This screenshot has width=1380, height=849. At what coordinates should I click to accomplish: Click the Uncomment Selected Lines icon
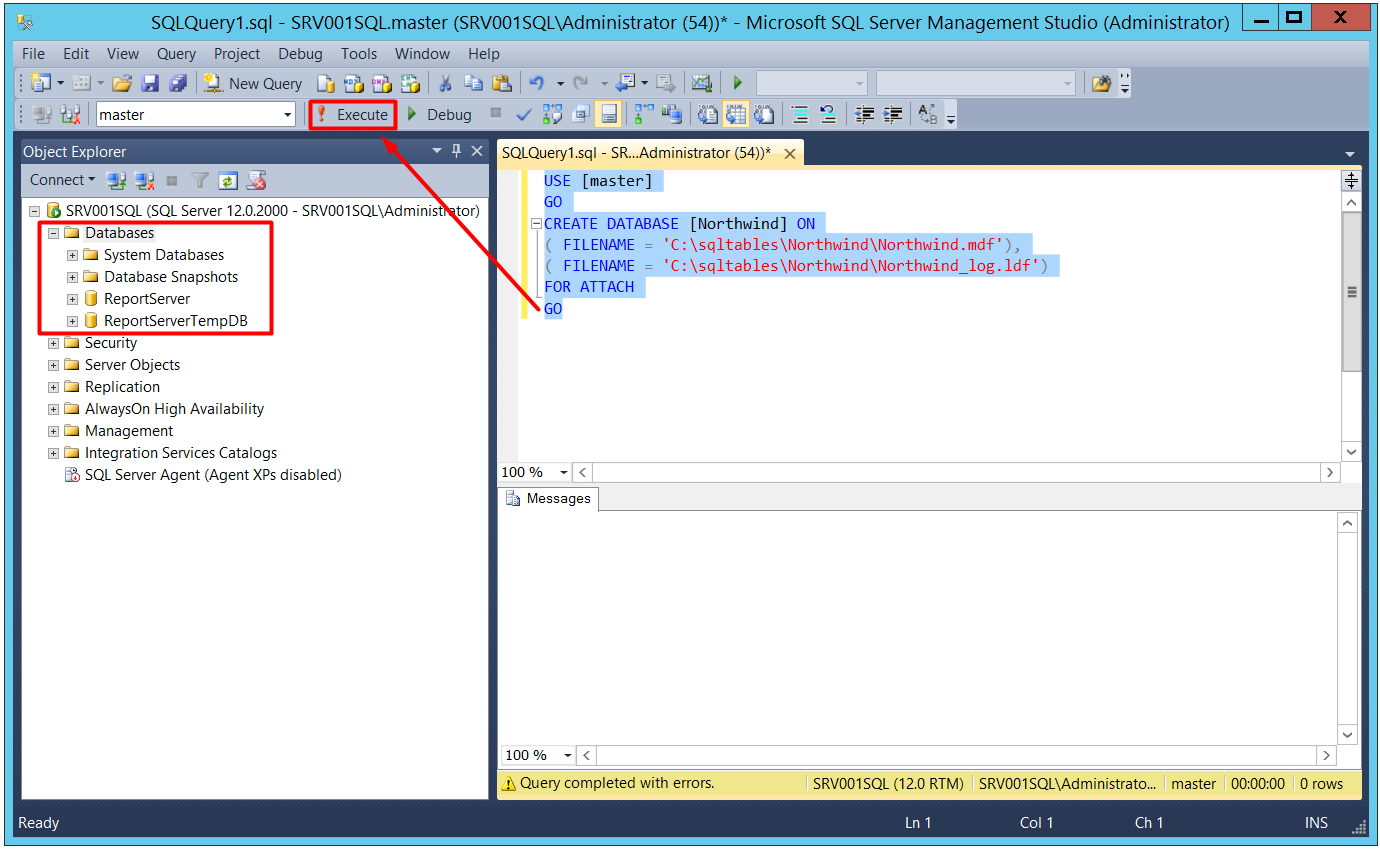[x=828, y=115]
